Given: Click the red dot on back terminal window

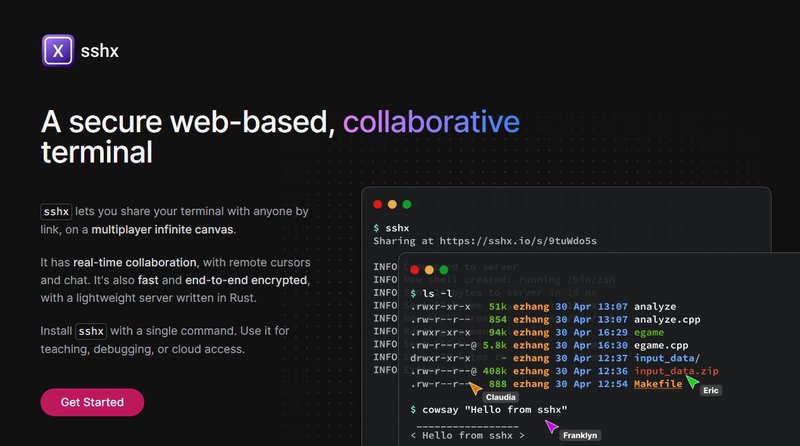Looking at the screenshot, I should click(x=378, y=204).
